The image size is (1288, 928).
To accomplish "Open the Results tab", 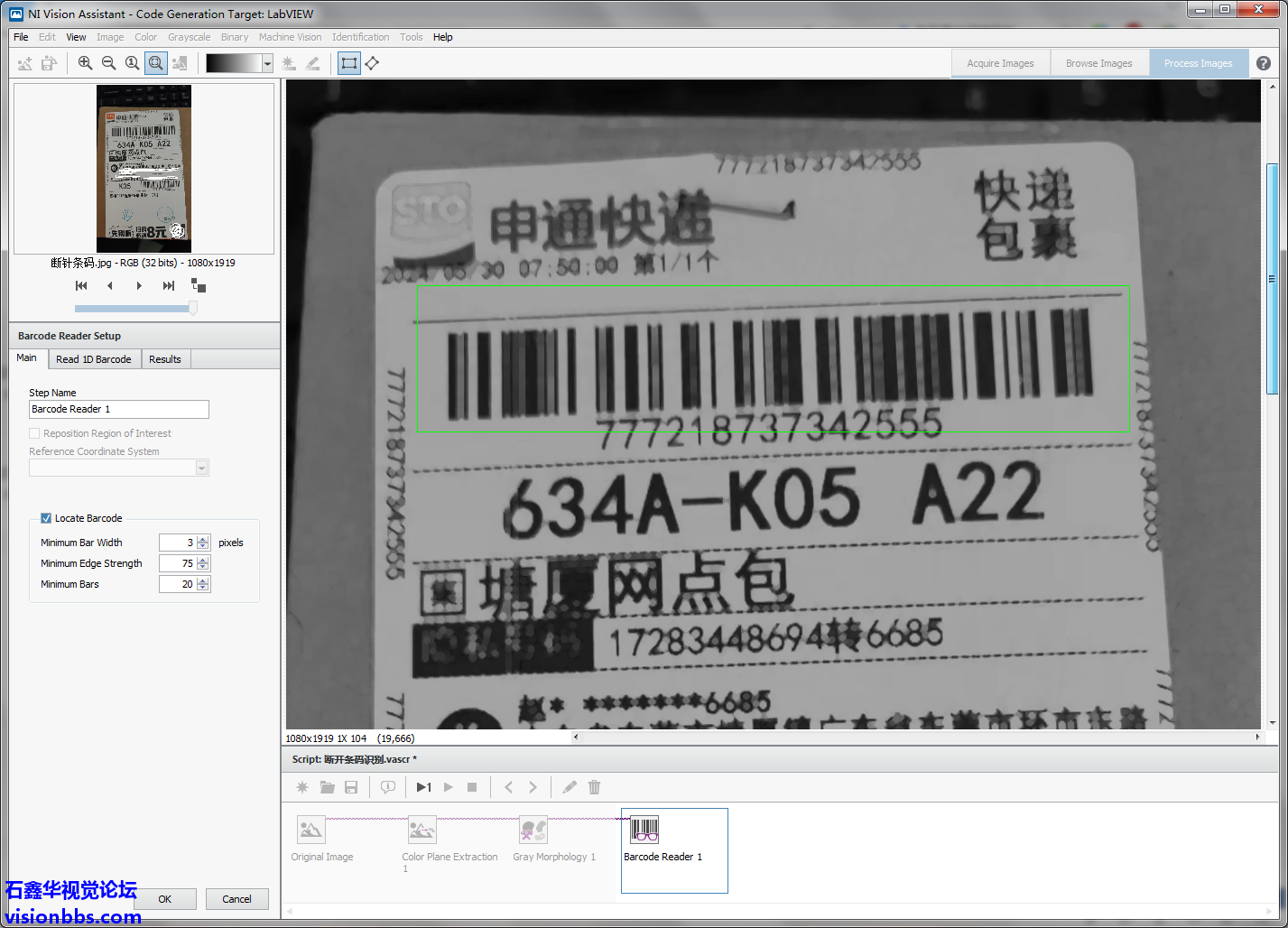I will coord(164,359).
